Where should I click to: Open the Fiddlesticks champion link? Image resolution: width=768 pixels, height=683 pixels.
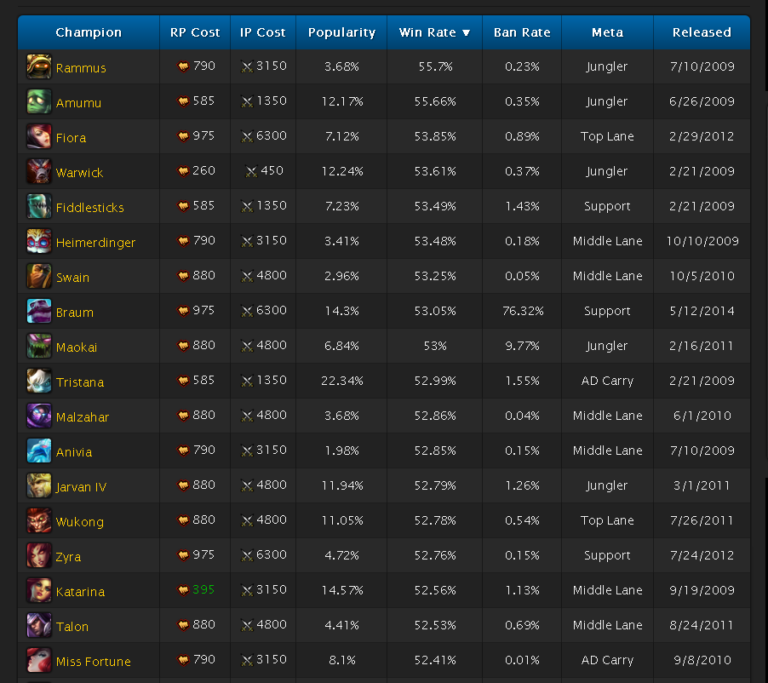90,208
